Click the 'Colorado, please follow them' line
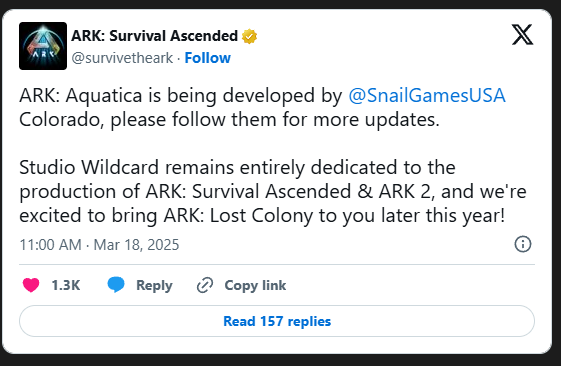561x366 pixels. pos(229,119)
